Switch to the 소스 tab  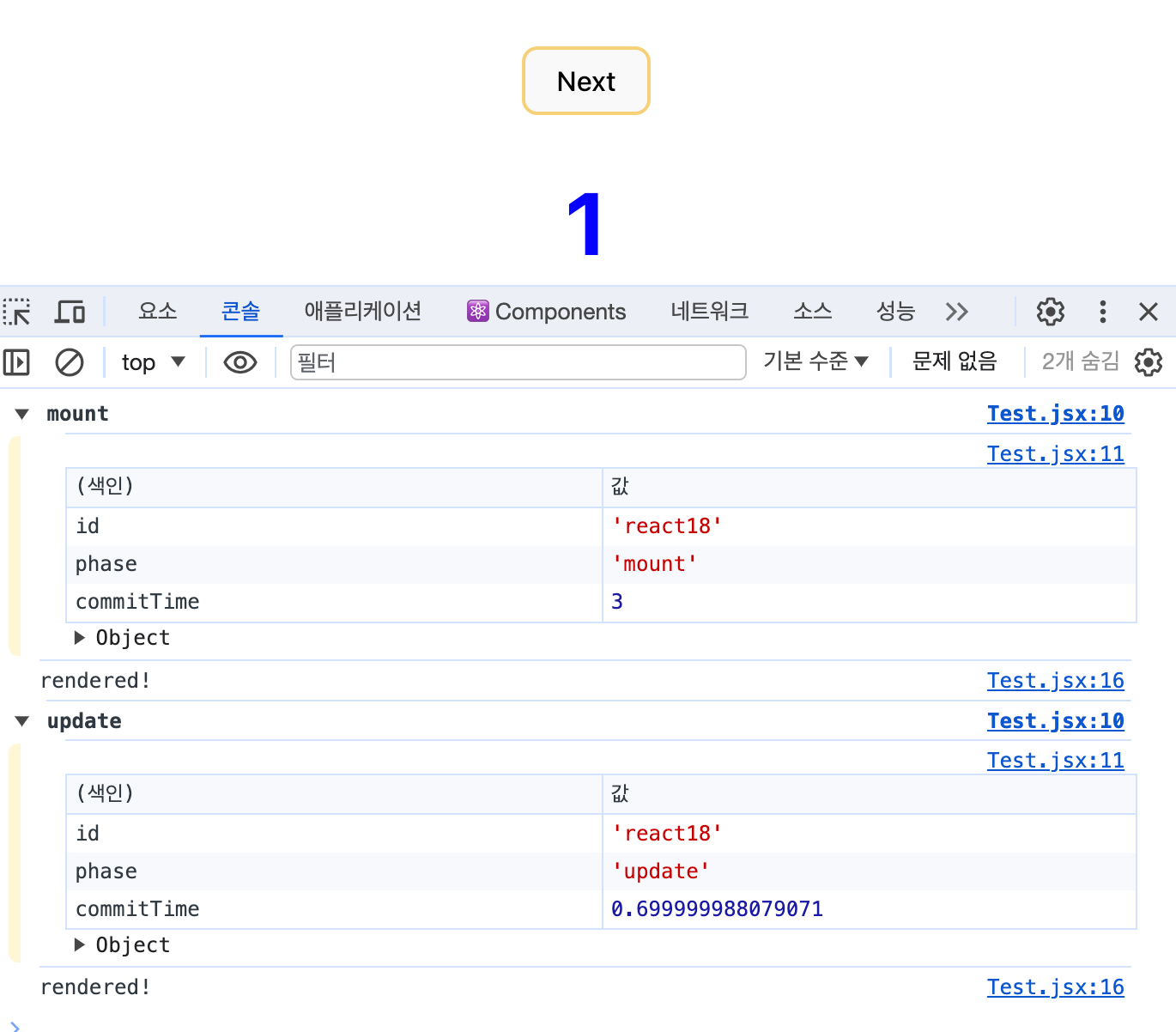(812, 311)
